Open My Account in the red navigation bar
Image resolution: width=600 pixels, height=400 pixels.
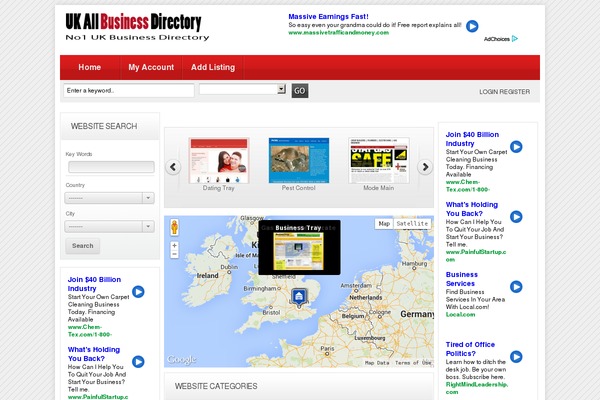151,67
